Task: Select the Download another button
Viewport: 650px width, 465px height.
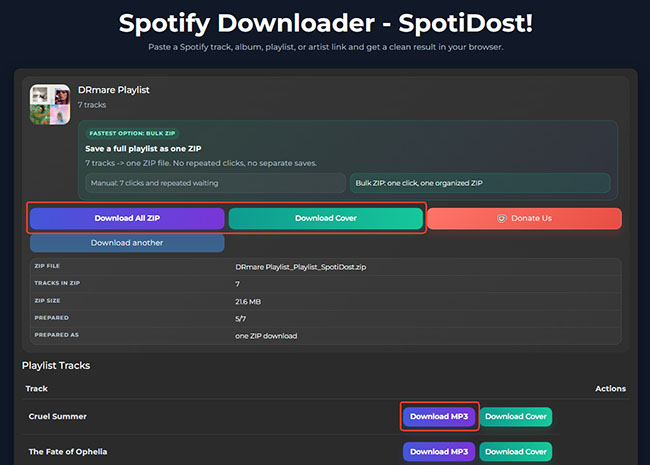Action: coord(127,243)
